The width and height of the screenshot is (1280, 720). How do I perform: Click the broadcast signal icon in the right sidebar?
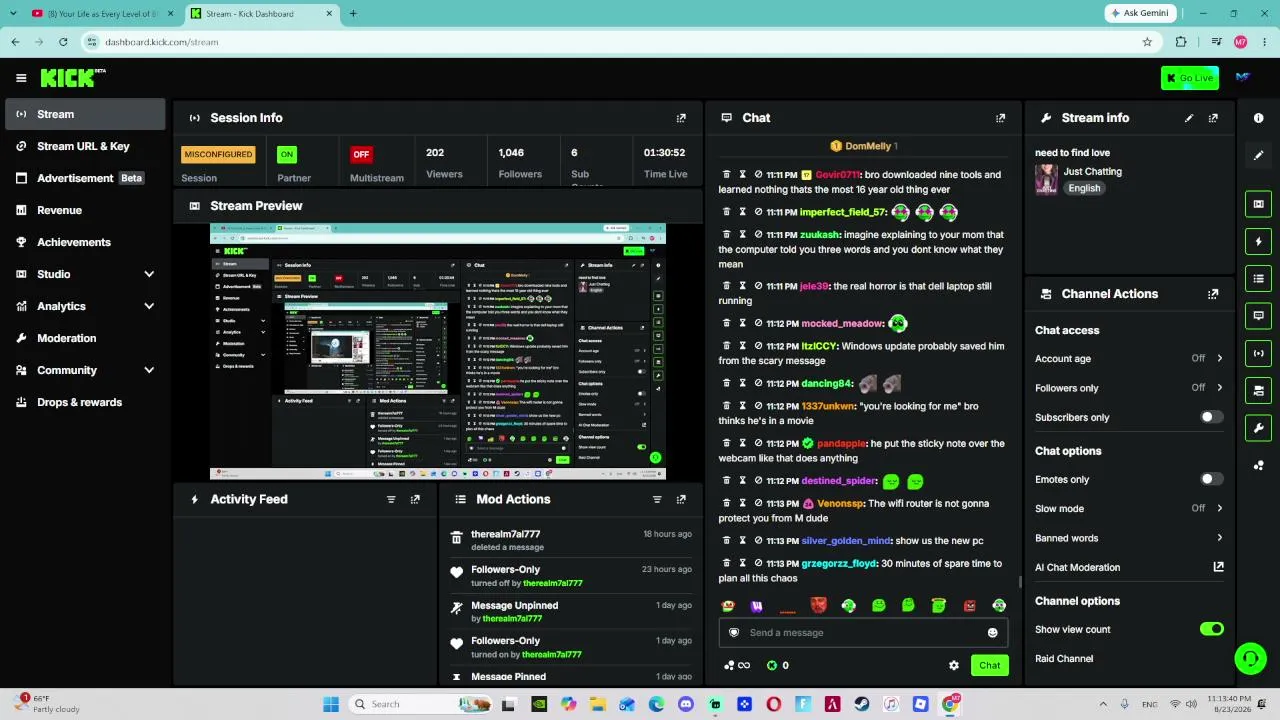coord(1258,353)
